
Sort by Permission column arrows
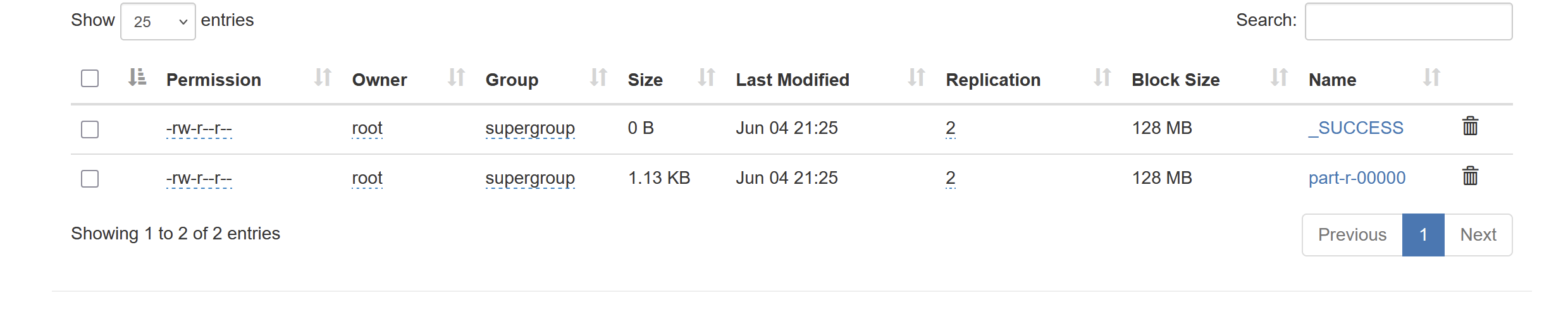323,78
